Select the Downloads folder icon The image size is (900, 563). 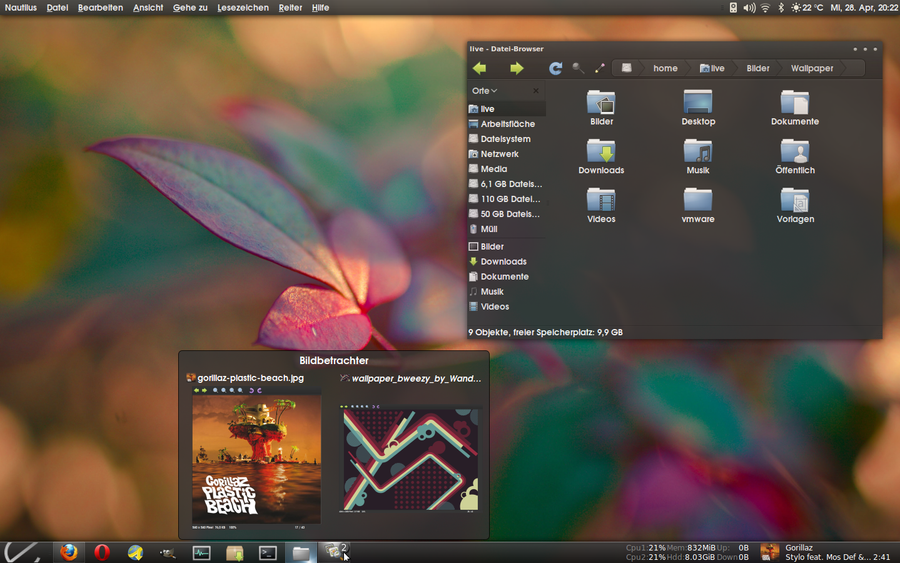(601, 152)
